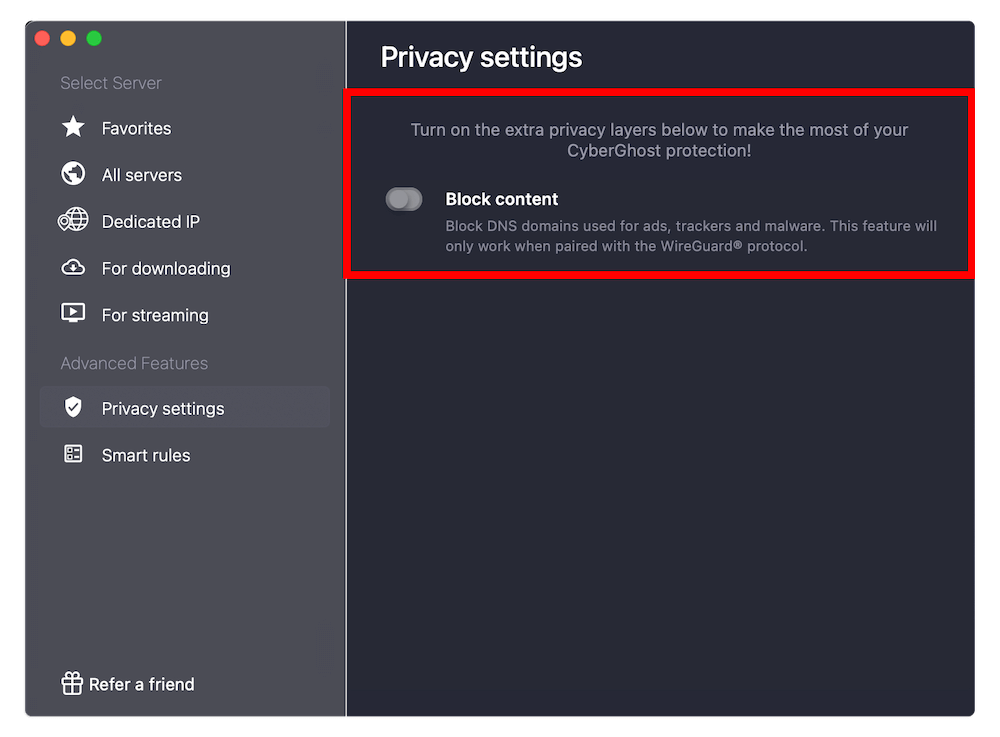Viewport: 1000px width, 737px height.
Task: Click the Privacy settings shield icon
Action: click(x=73, y=407)
